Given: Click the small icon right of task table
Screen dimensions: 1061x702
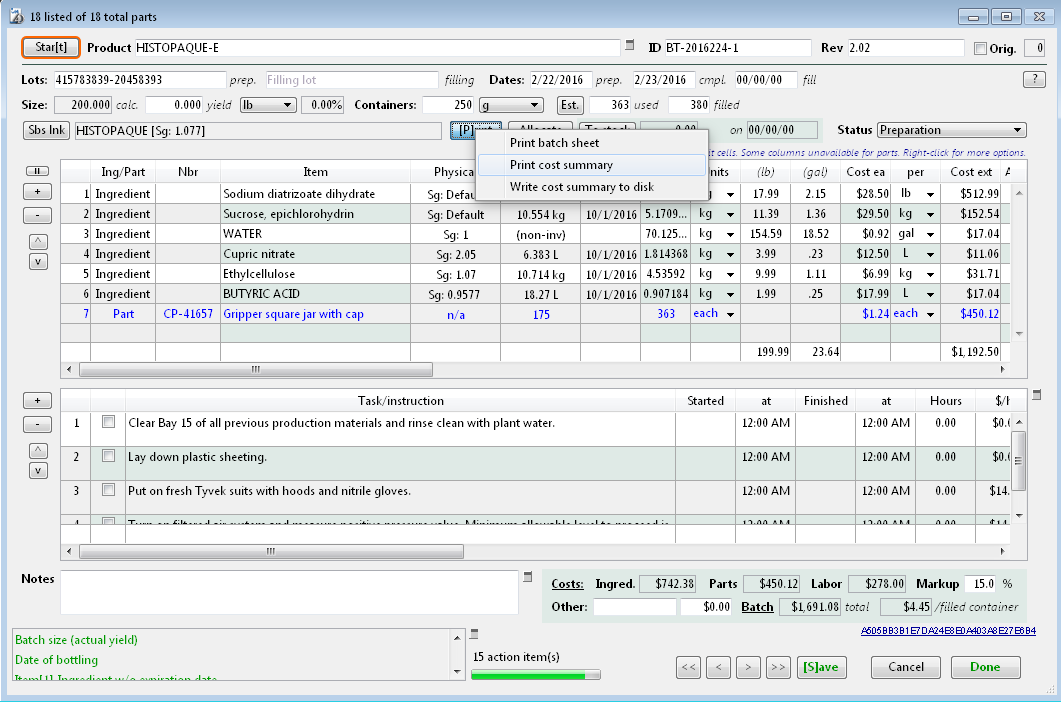Looking at the screenshot, I should coord(1037,395).
